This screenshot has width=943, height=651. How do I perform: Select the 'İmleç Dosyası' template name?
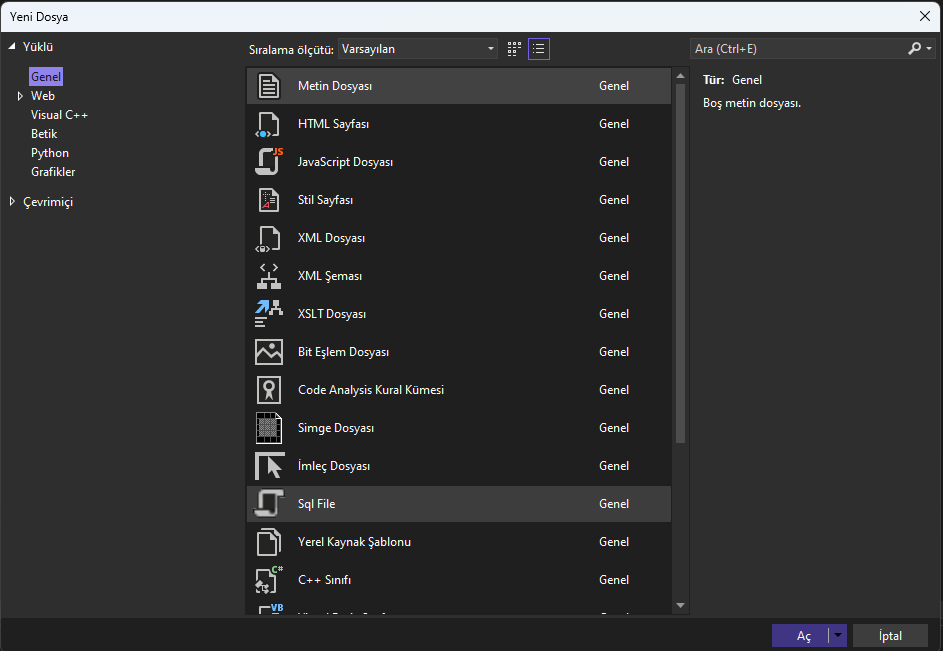pos(334,466)
